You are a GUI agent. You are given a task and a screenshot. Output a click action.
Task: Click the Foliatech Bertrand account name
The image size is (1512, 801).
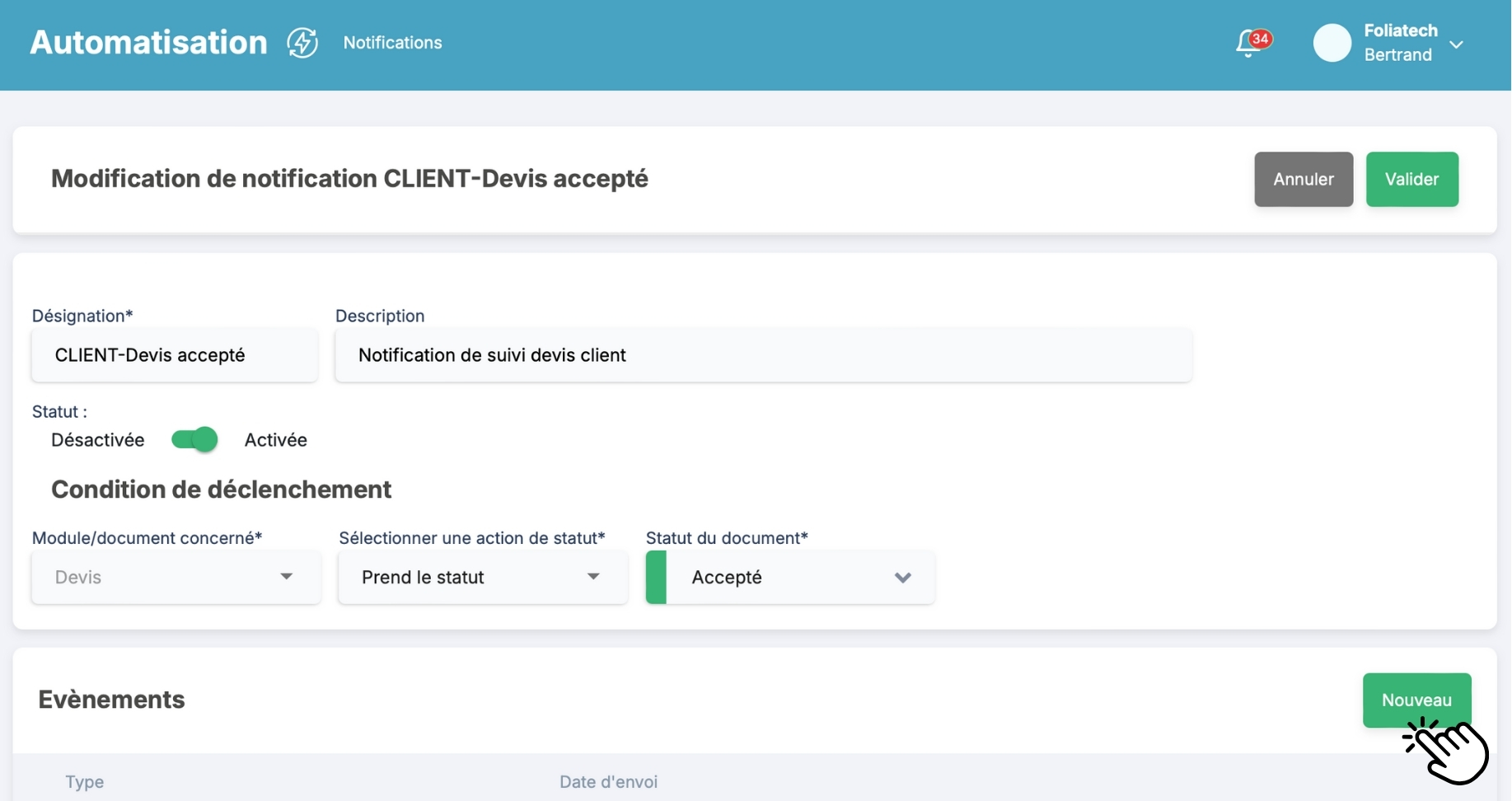coord(1399,43)
